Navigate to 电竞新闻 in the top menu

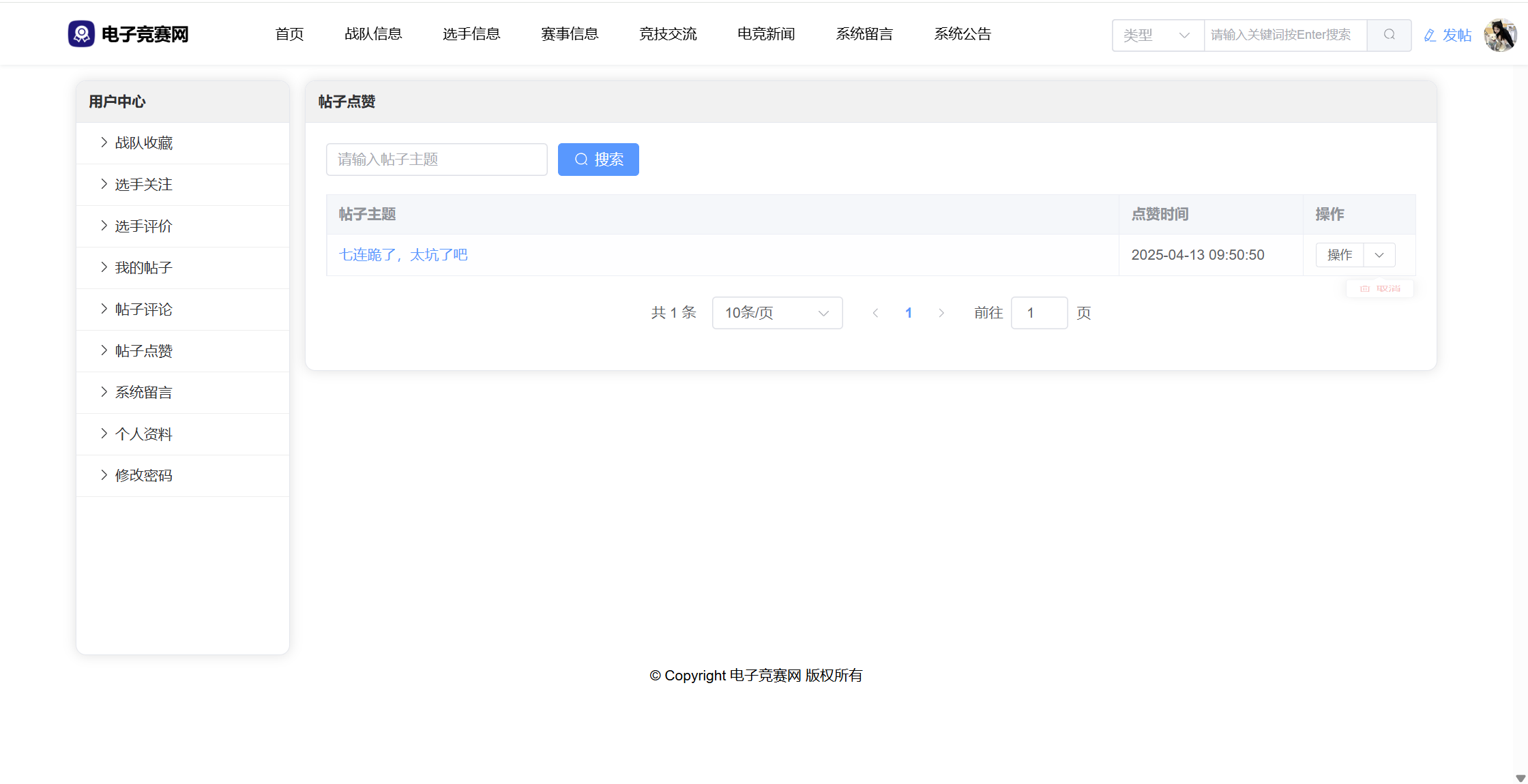coord(766,34)
